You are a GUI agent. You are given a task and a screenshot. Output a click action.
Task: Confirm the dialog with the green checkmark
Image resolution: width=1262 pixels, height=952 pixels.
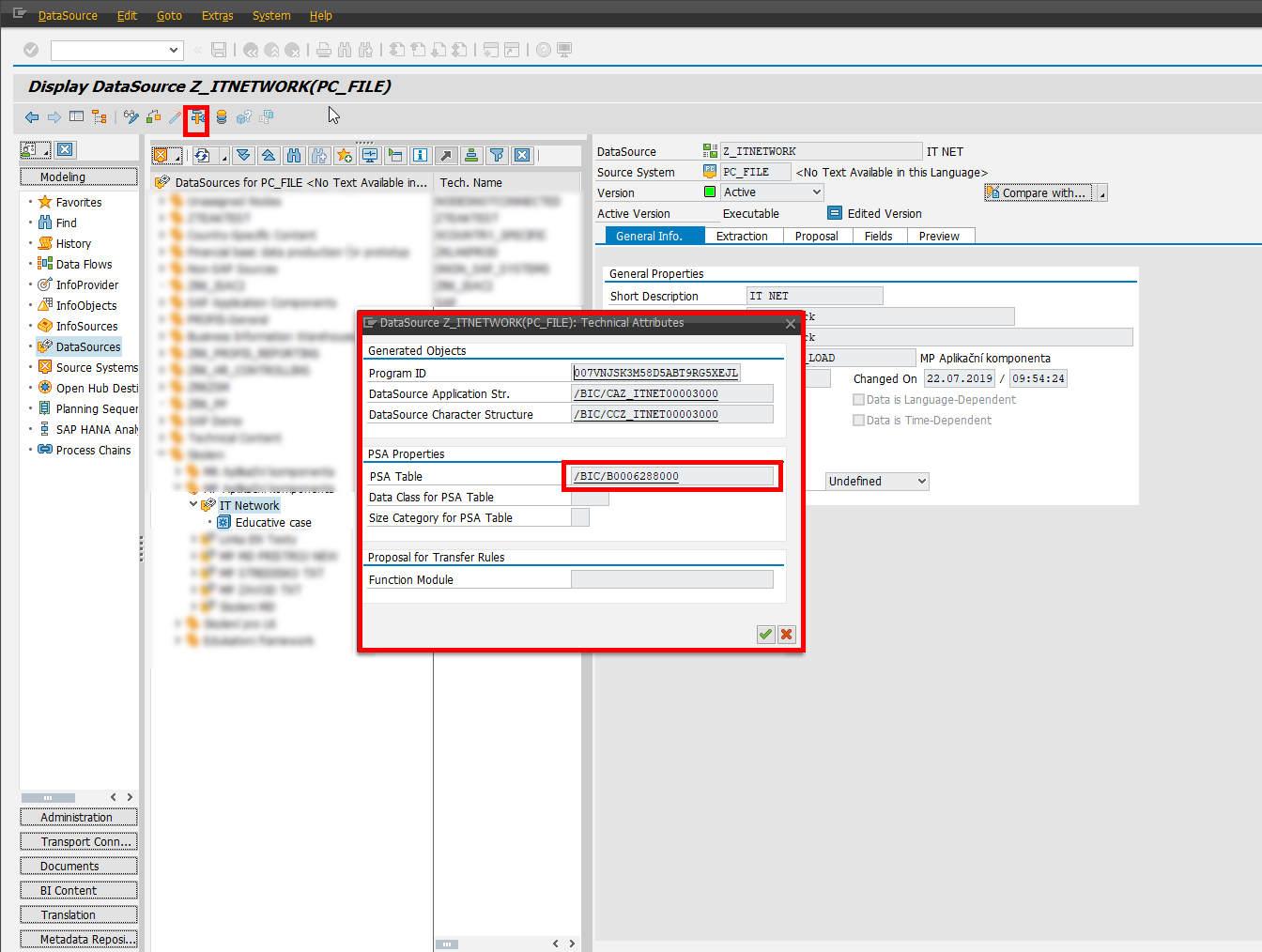(x=765, y=635)
